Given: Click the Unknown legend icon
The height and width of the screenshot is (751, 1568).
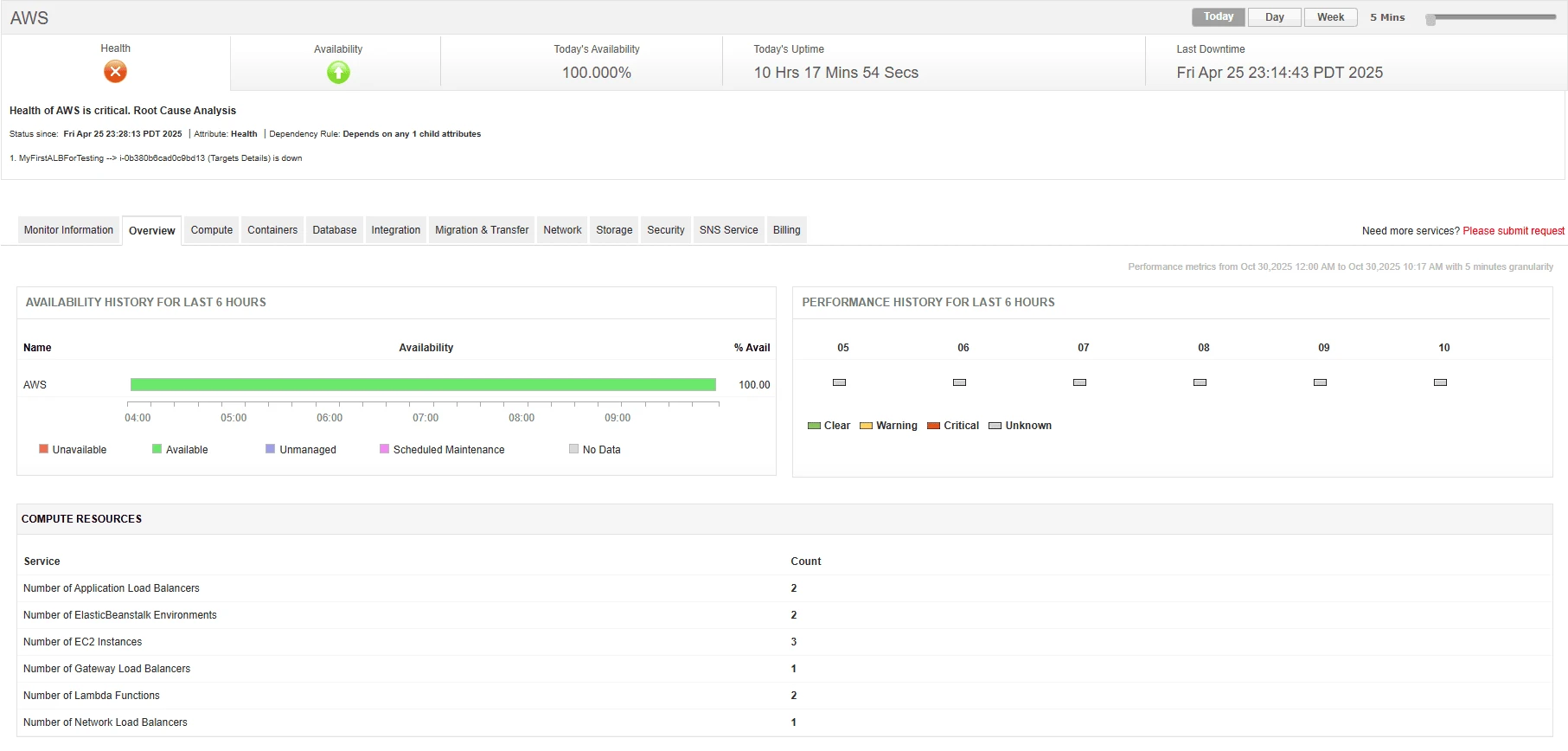Looking at the screenshot, I should [995, 426].
